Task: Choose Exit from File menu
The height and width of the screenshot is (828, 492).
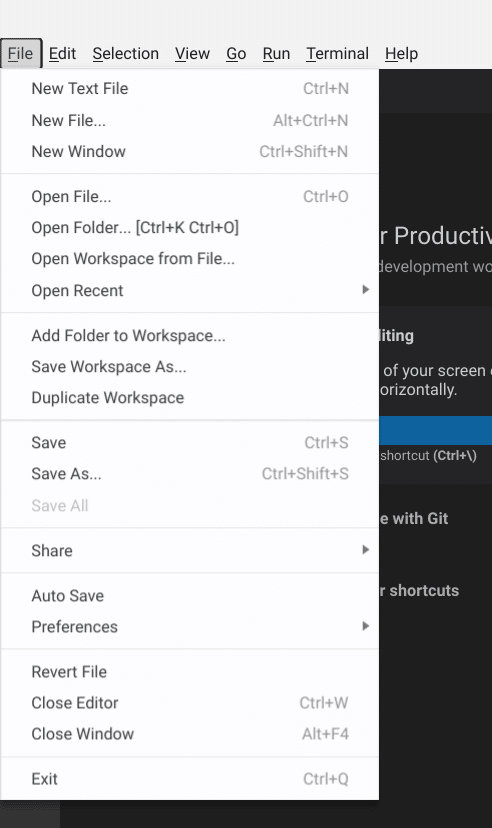Action: click(190, 779)
